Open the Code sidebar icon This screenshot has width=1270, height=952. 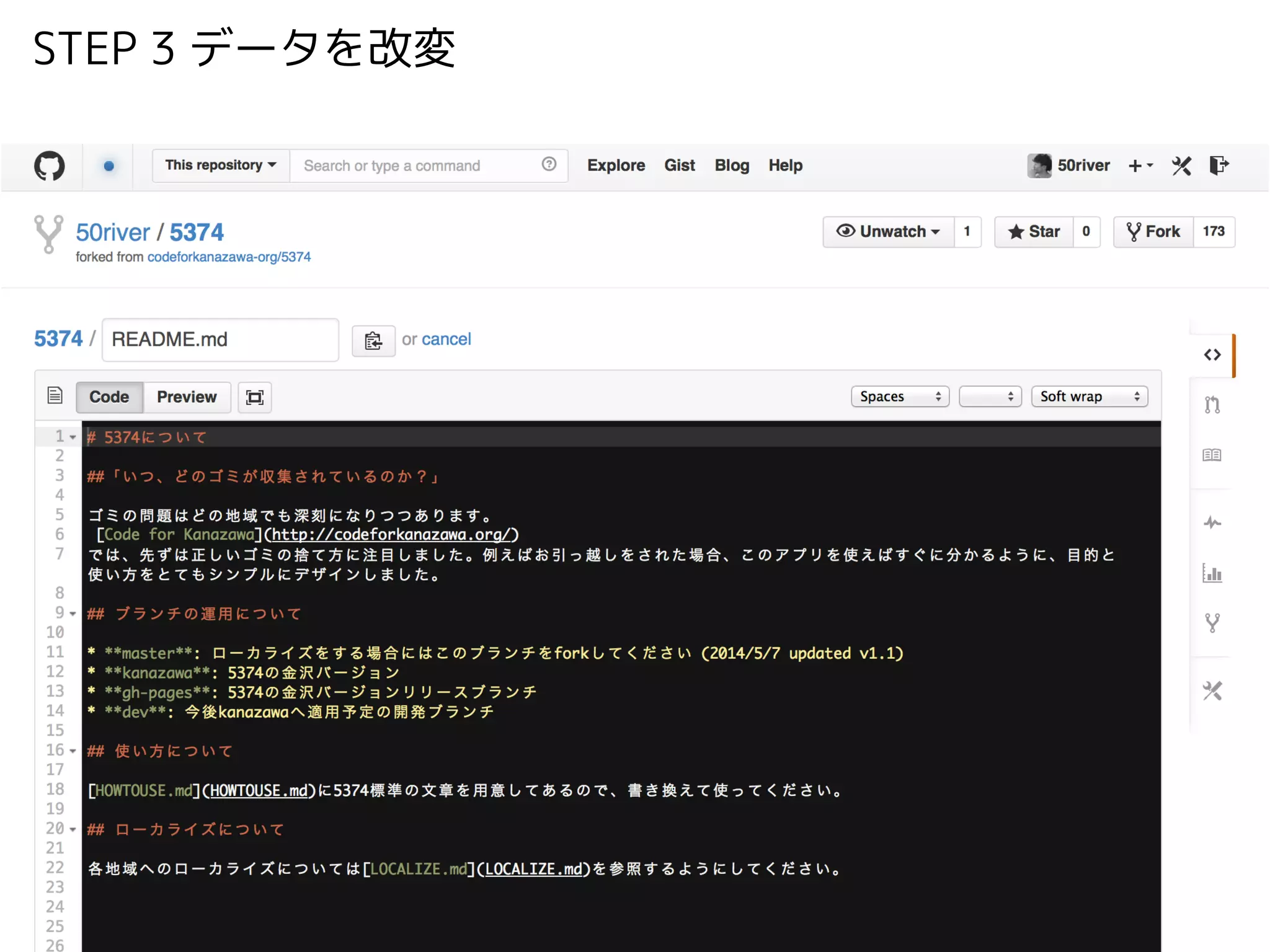(x=1212, y=355)
